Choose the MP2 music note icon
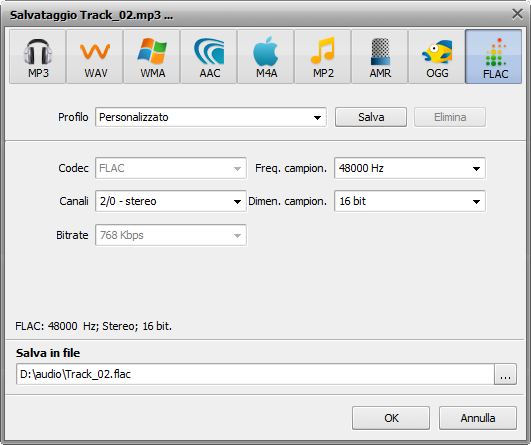The image size is (531, 445). (323, 57)
